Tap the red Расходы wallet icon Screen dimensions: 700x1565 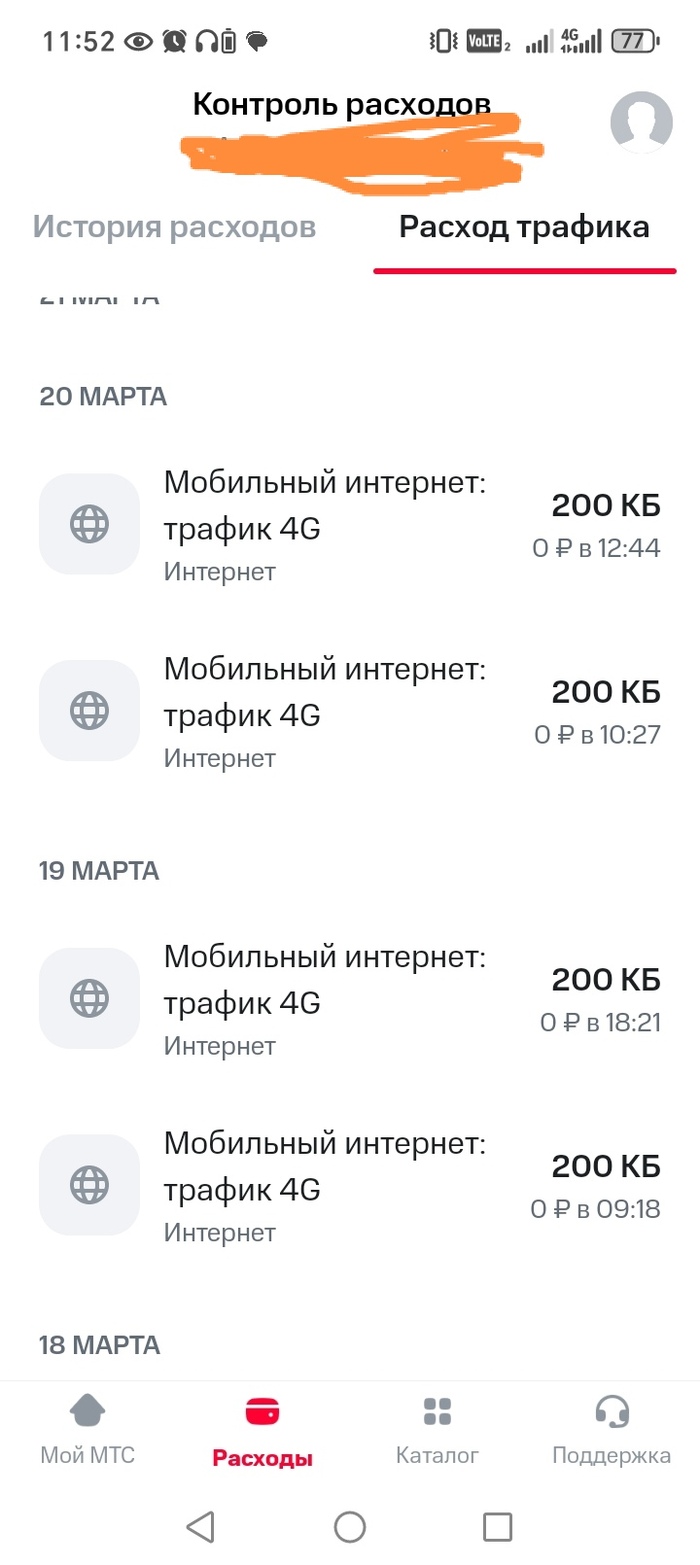coord(262,1412)
